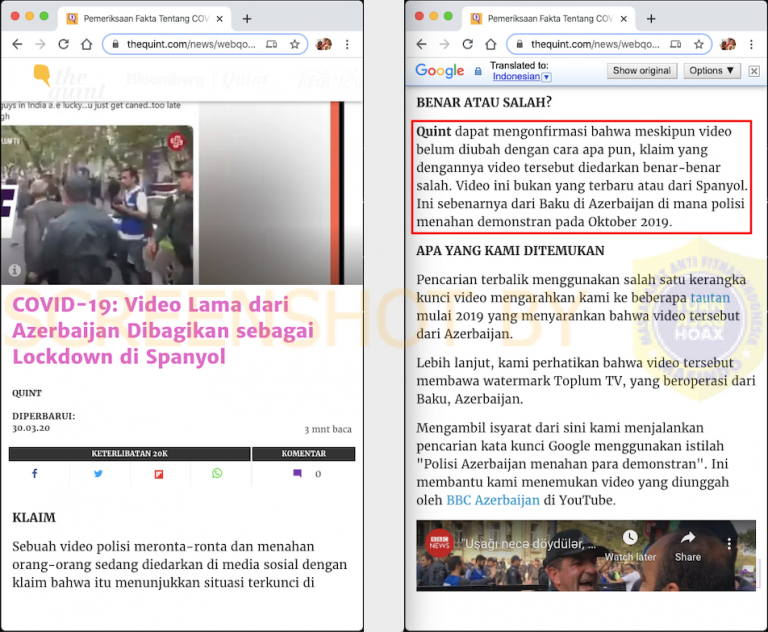Share article via Flipboard icon
The width and height of the screenshot is (768, 632).
pos(159,474)
